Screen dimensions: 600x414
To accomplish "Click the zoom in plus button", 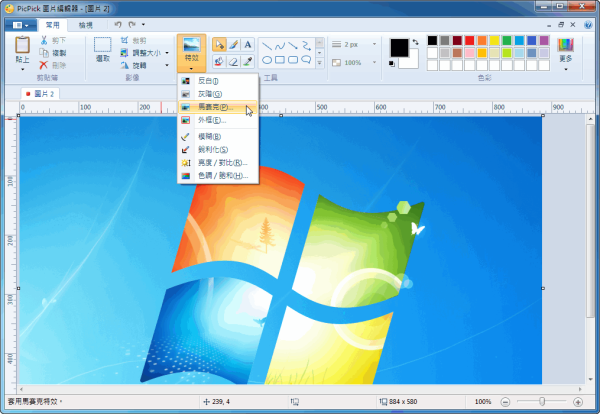I will coord(578,402).
